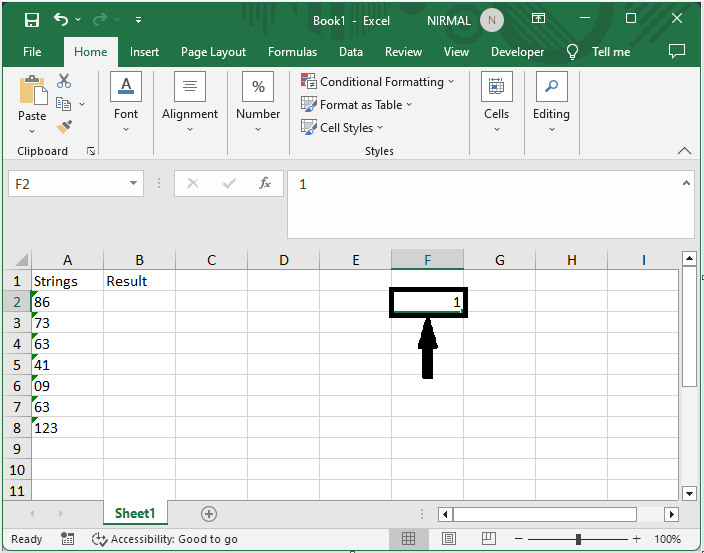
Task: Click the zoom slider handle
Action: pyautogui.click(x=578, y=539)
